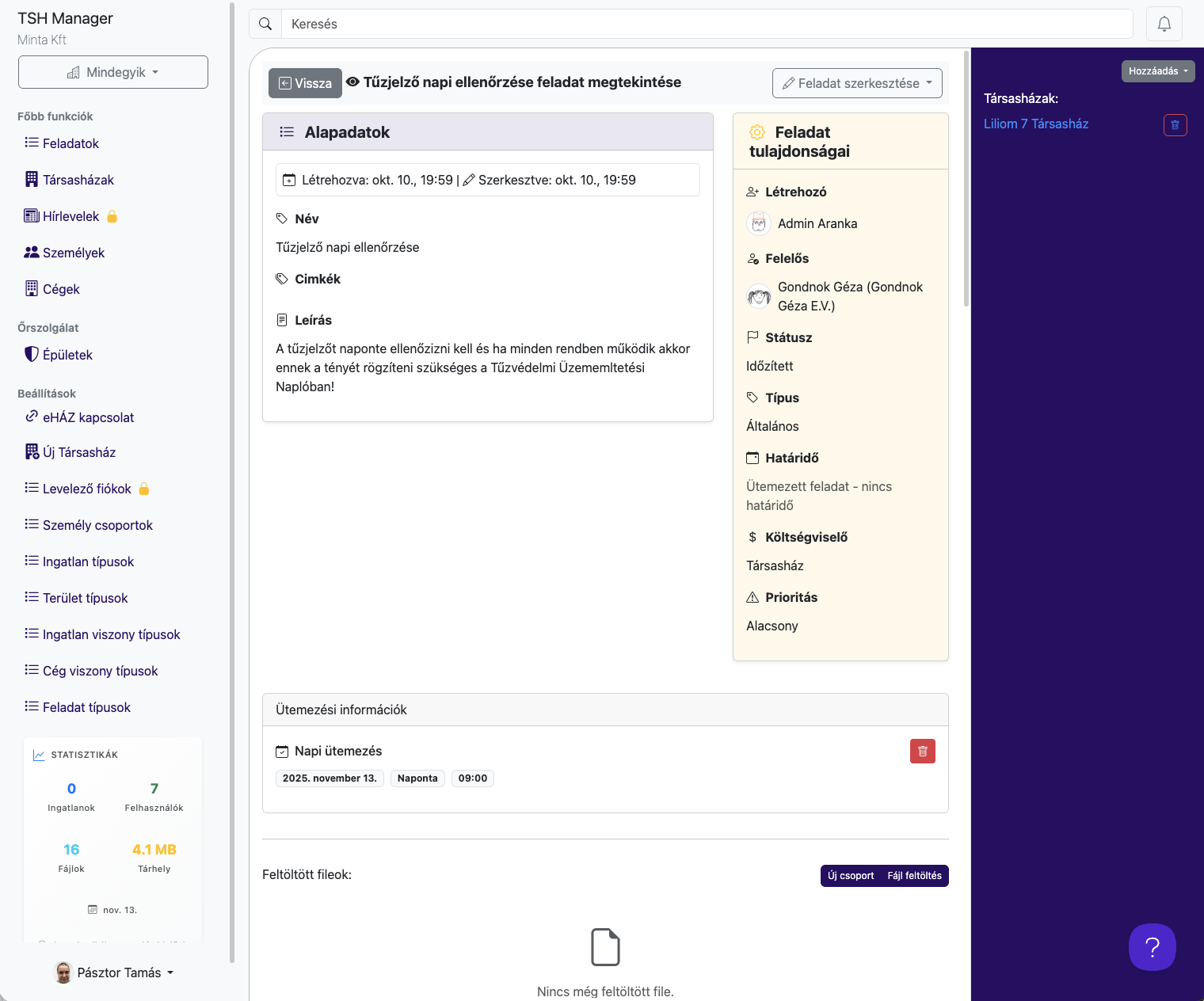
Task: Click Gondnok Géza's avatar image
Action: [x=759, y=296]
